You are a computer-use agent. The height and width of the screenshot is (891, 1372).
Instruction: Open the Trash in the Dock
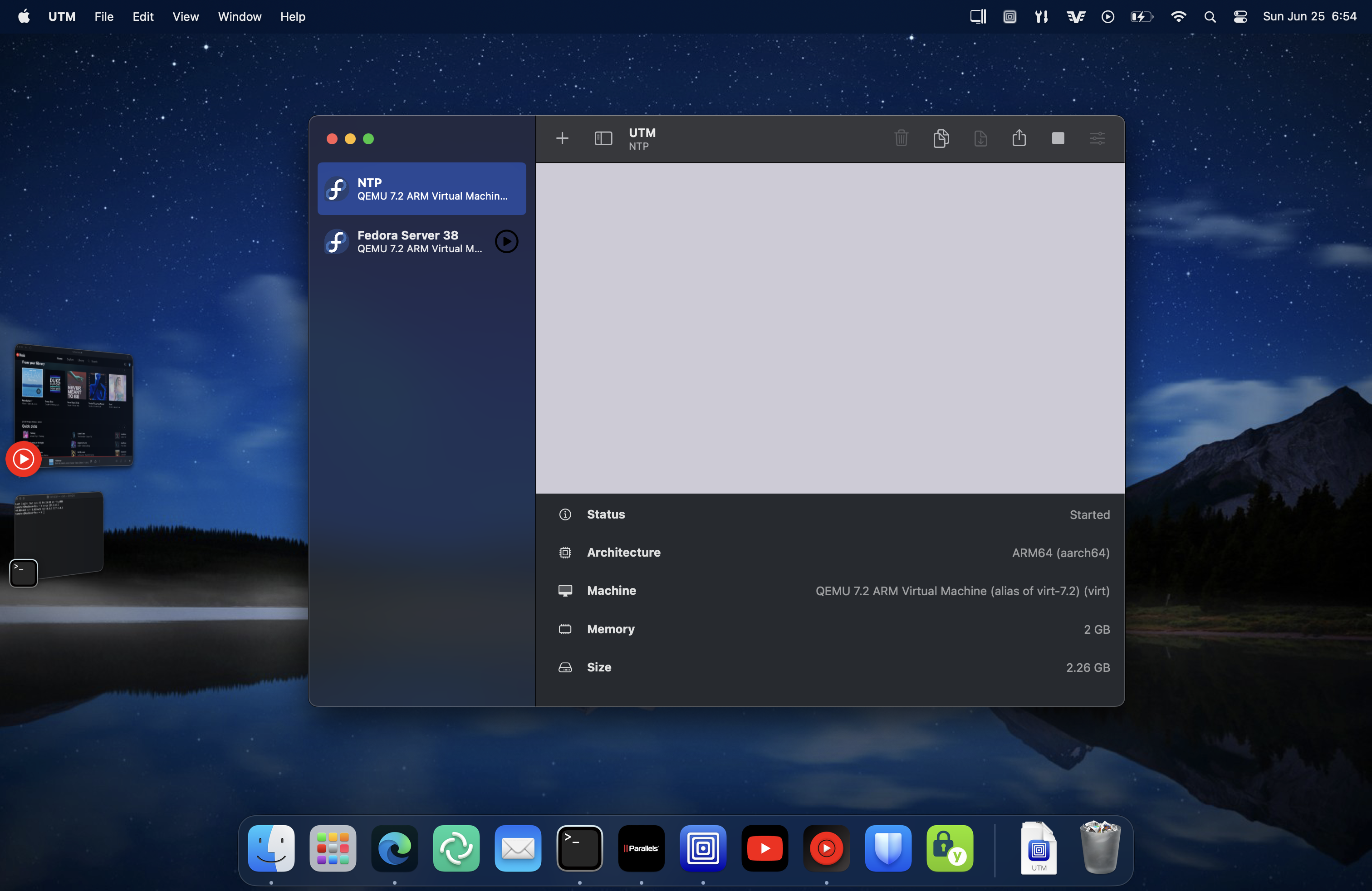point(1099,848)
